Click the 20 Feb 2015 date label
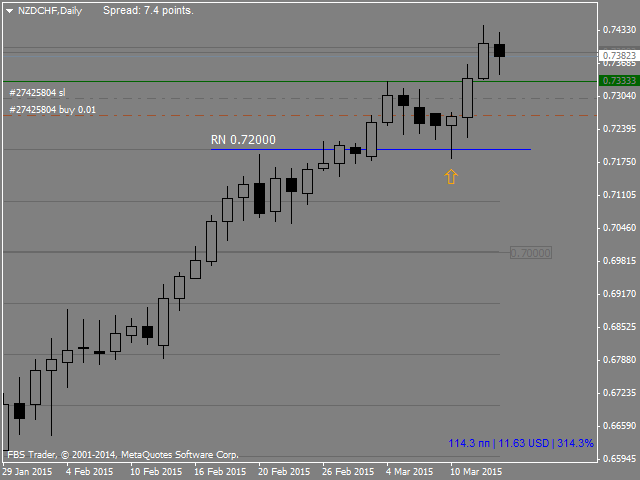640x480 pixels. (284, 471)
